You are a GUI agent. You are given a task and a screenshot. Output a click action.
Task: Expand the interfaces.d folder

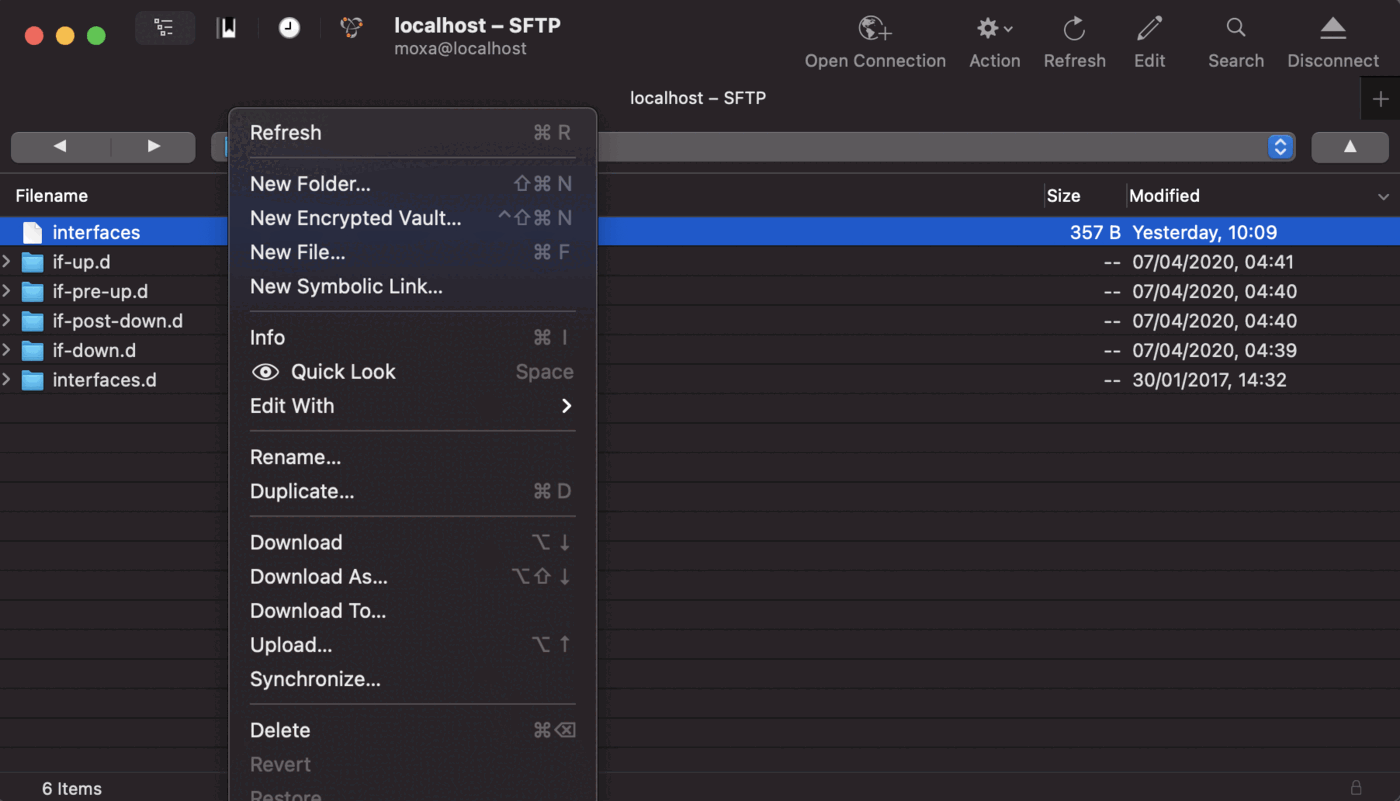pyautogui.click(x=7, y=380)
